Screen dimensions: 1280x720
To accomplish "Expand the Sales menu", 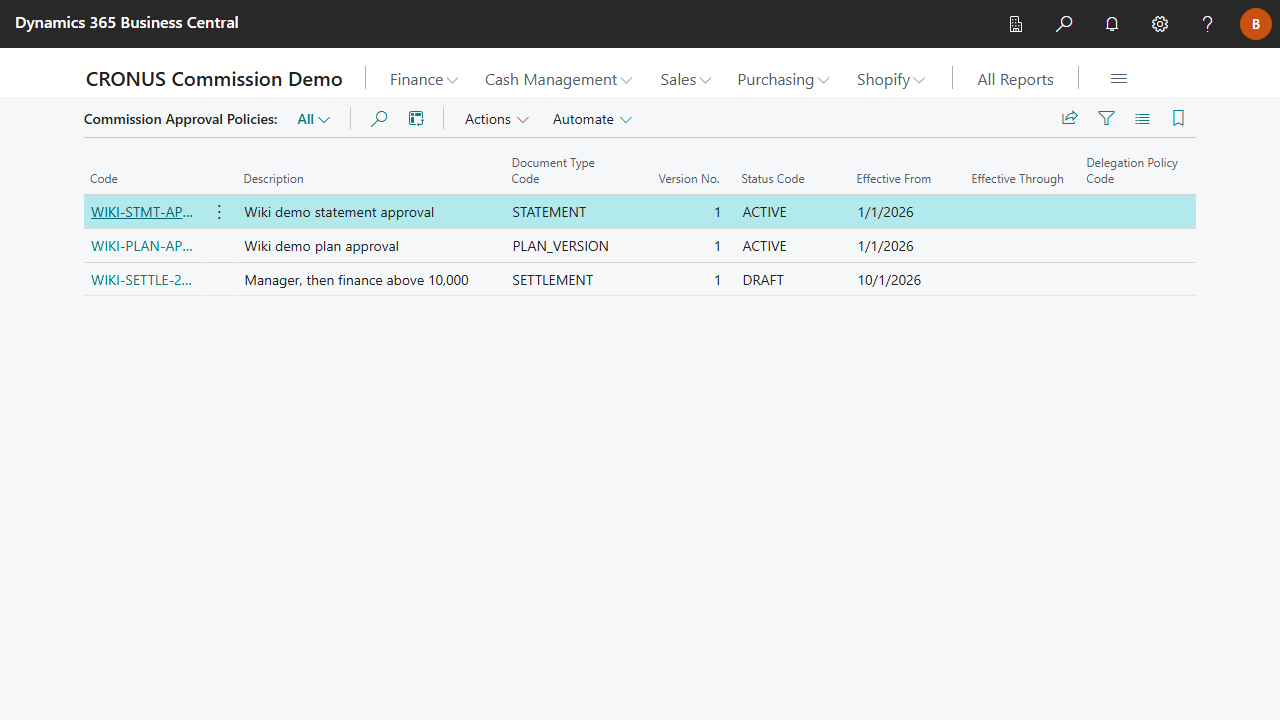I will pyautogui.click(x=685, y=79).
